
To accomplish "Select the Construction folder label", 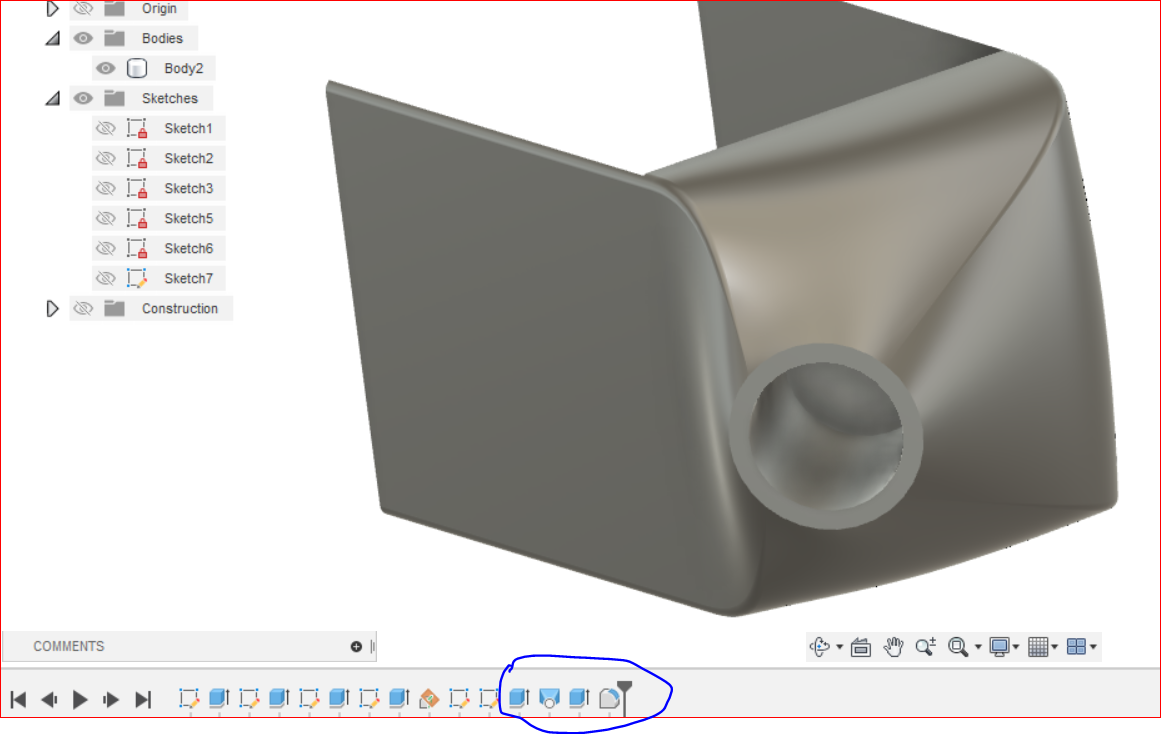I will click(x=180, y=308).
